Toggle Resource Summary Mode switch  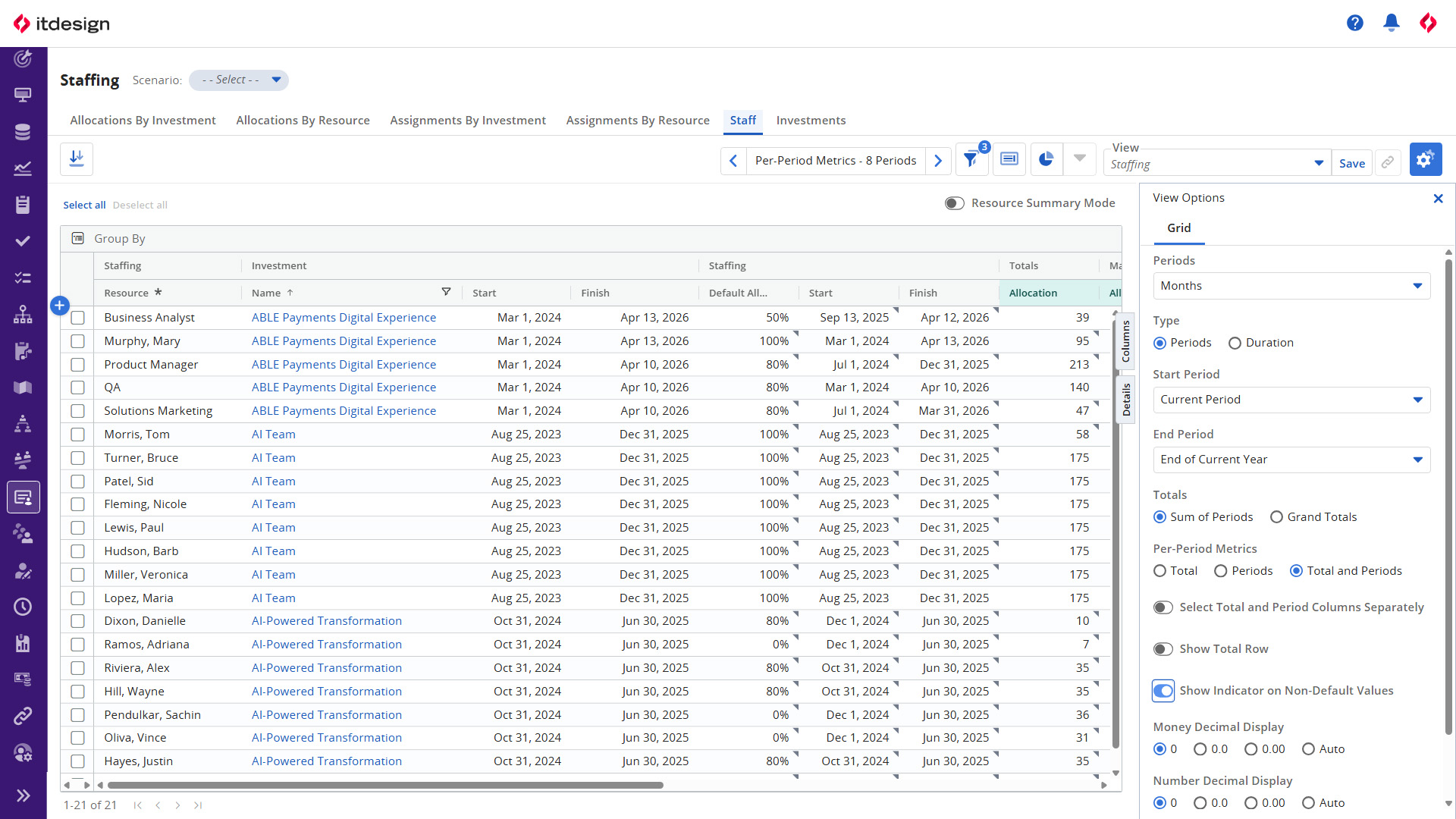pos(955,203)
